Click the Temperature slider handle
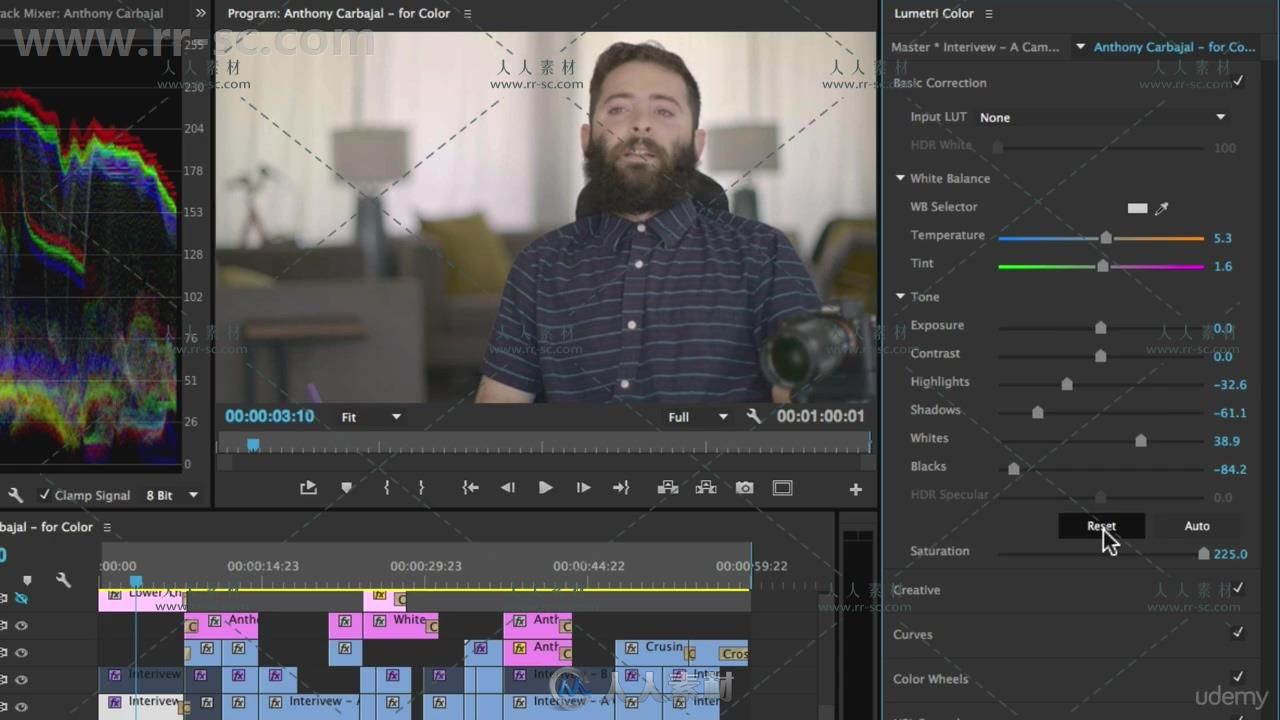Viewport: 1280px width, 720px height. click(1105, 238)
